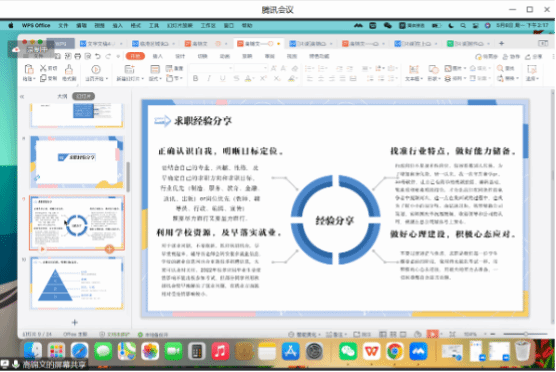Click the Find magnifier icon in ribbon
556x372 pixels.
click(500, 68)
